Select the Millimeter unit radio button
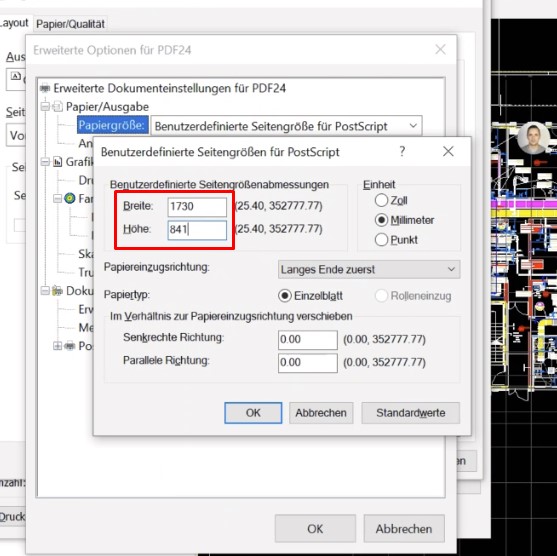 [381, 220]
